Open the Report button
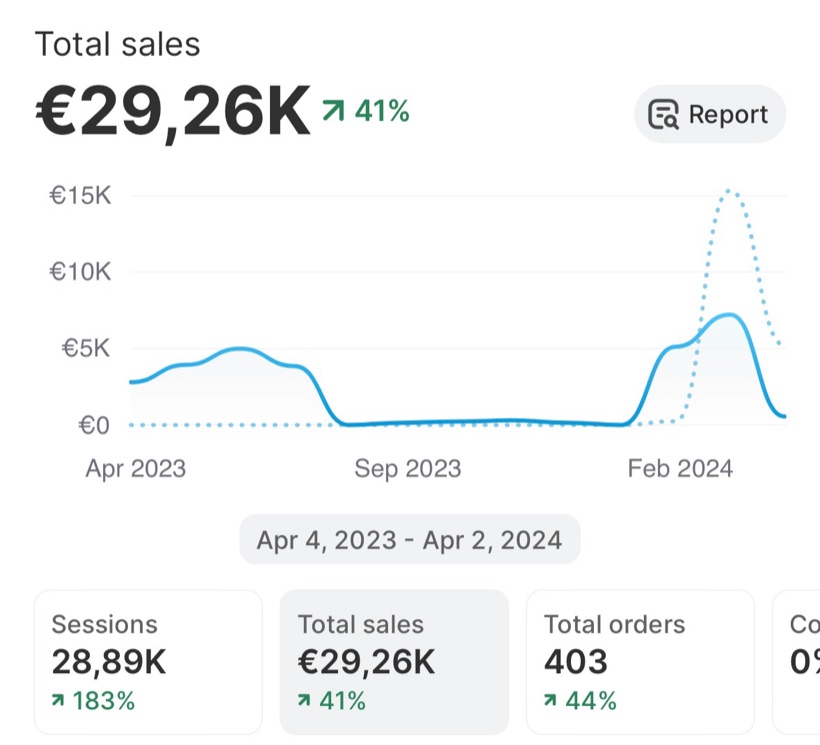This screenshot has width=820, height=745. click(x=710, y=114)
